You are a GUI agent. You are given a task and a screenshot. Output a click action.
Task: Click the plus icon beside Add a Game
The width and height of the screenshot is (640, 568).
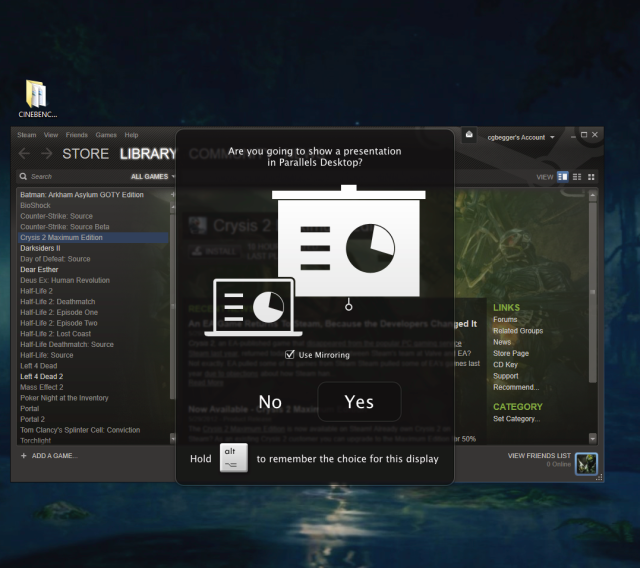click(24, 455)
